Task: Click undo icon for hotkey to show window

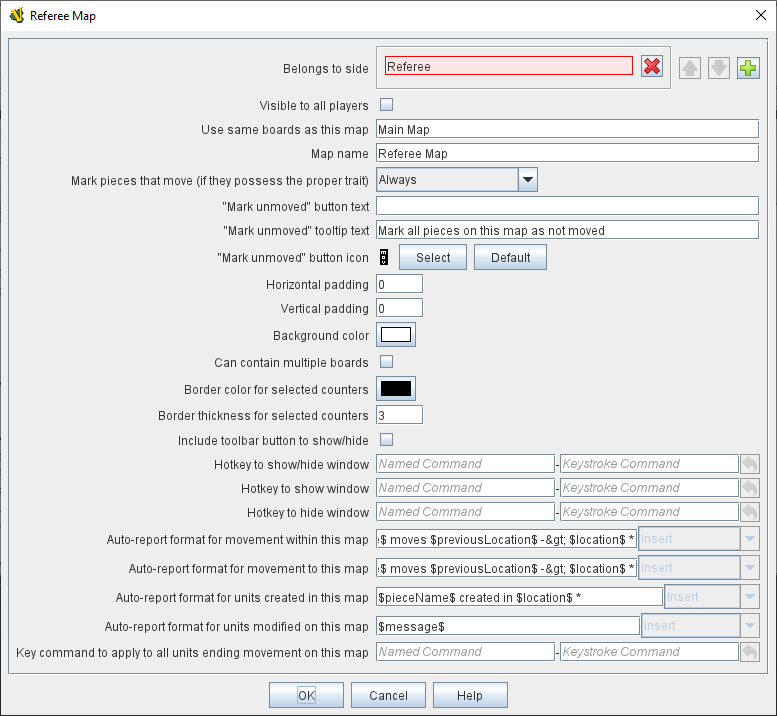Action: 749,488
